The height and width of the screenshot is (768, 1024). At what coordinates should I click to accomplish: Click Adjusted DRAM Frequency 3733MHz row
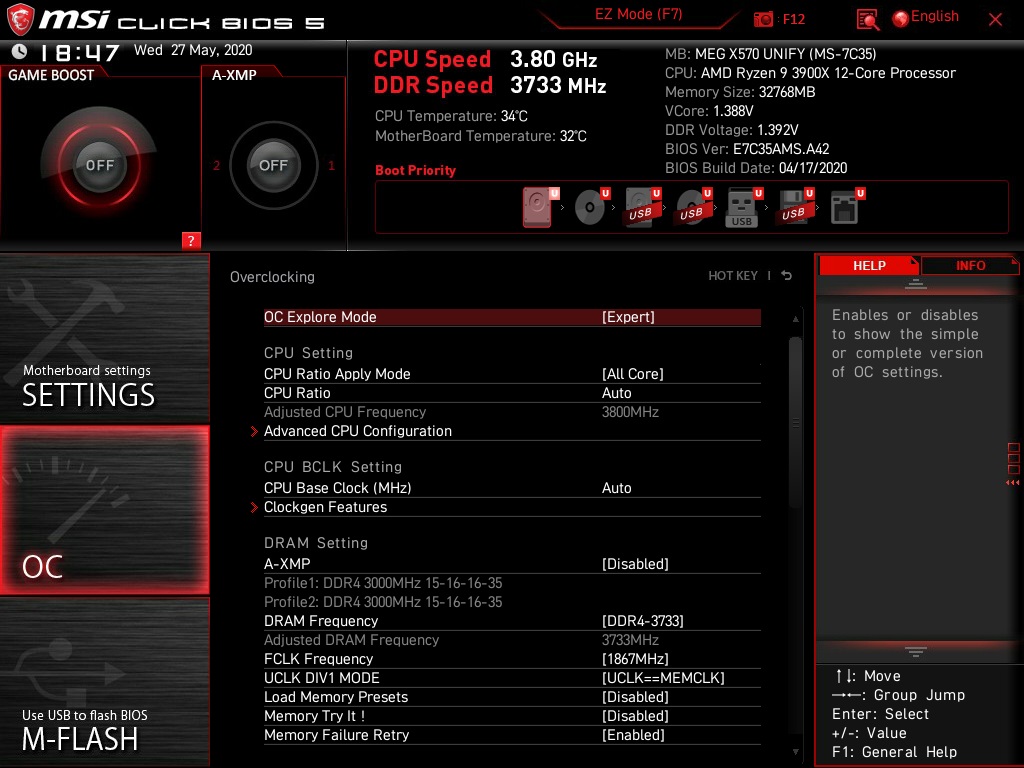coord(512,640)
